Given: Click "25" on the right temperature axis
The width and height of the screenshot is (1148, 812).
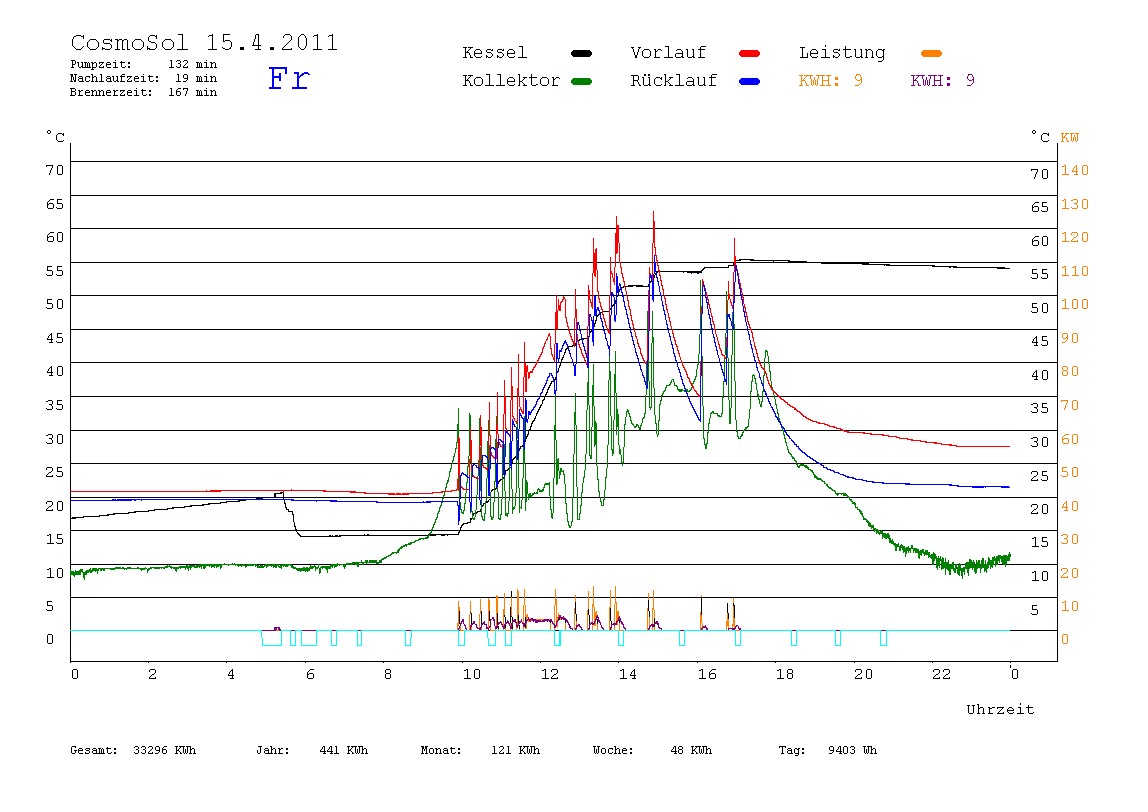Looking at the screenshot, I should click(x=1040, y=476).
